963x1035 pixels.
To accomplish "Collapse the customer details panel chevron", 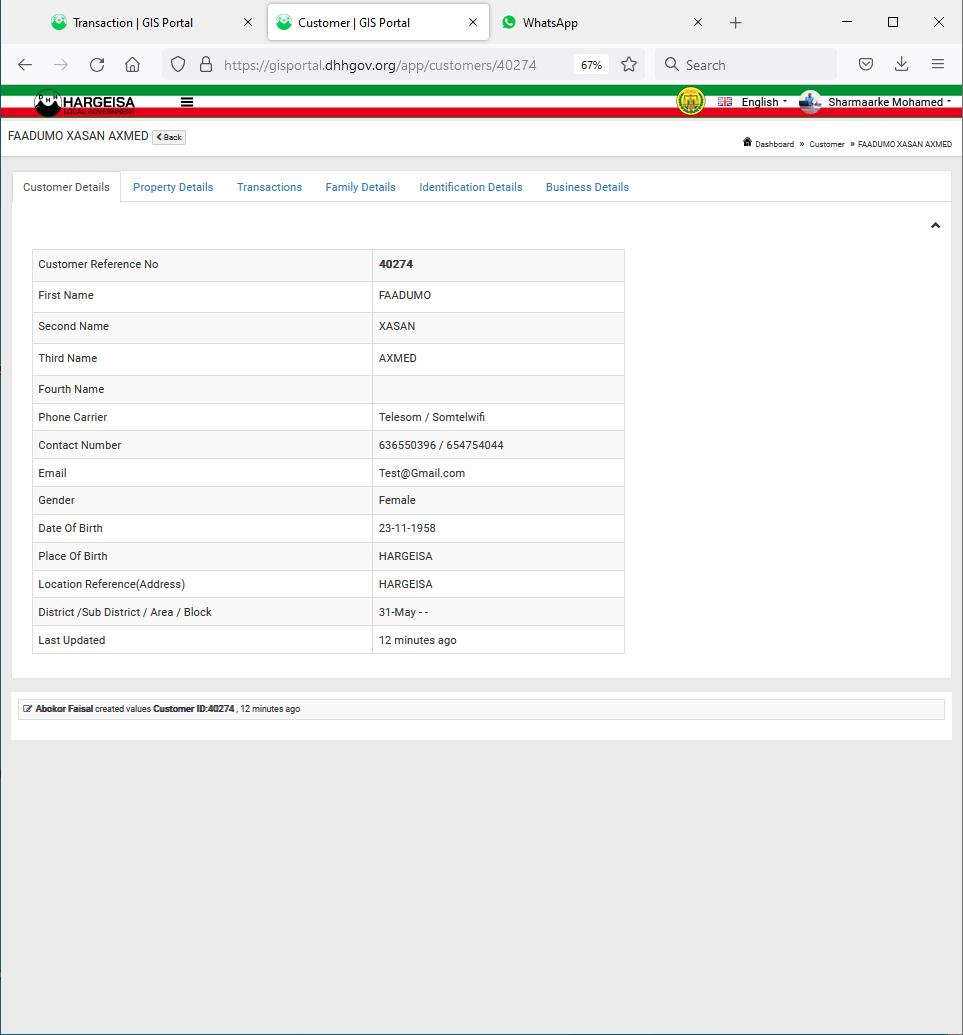I will 935,226.
